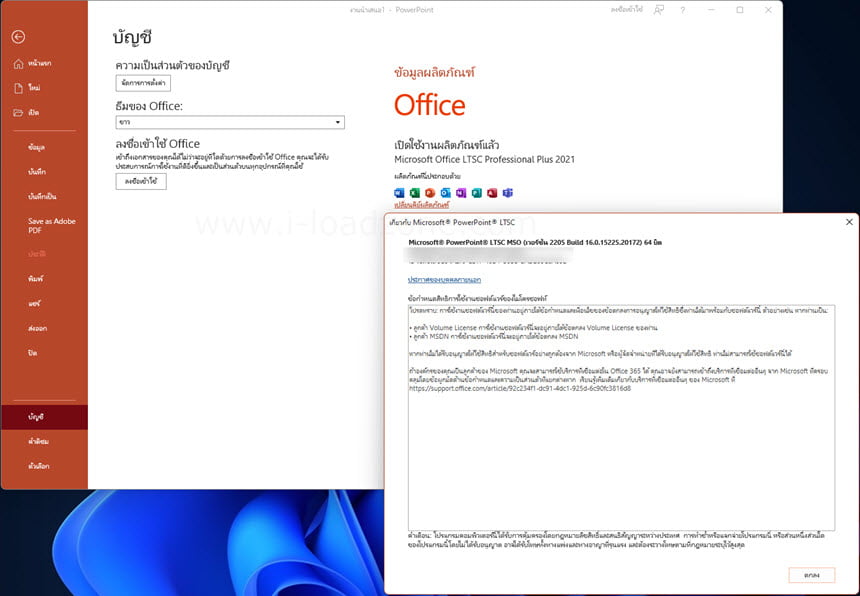Open Home (หน้าแรก) page icon in sidebar

tap(18, 64)
